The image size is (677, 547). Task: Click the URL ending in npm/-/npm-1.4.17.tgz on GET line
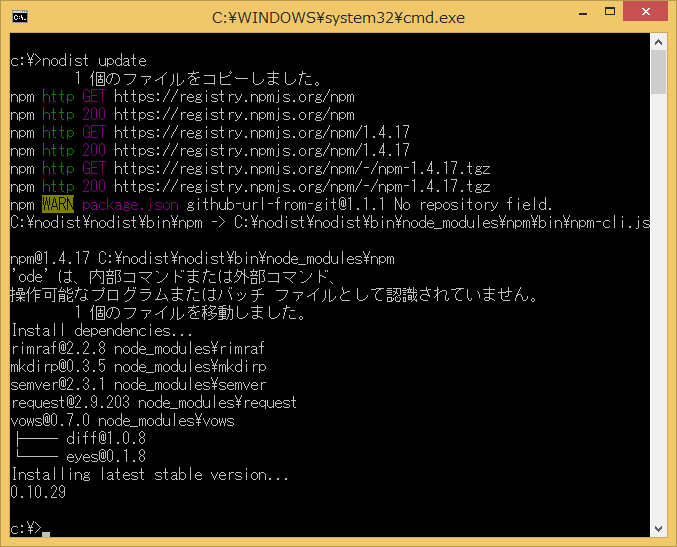(x=302, y=168)
